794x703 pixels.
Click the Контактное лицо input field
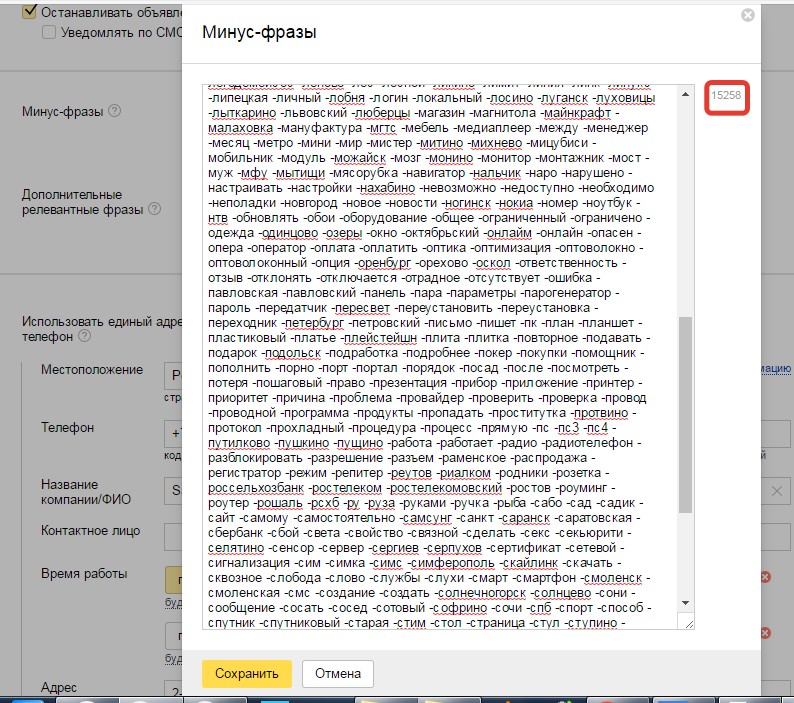point(173,536)
